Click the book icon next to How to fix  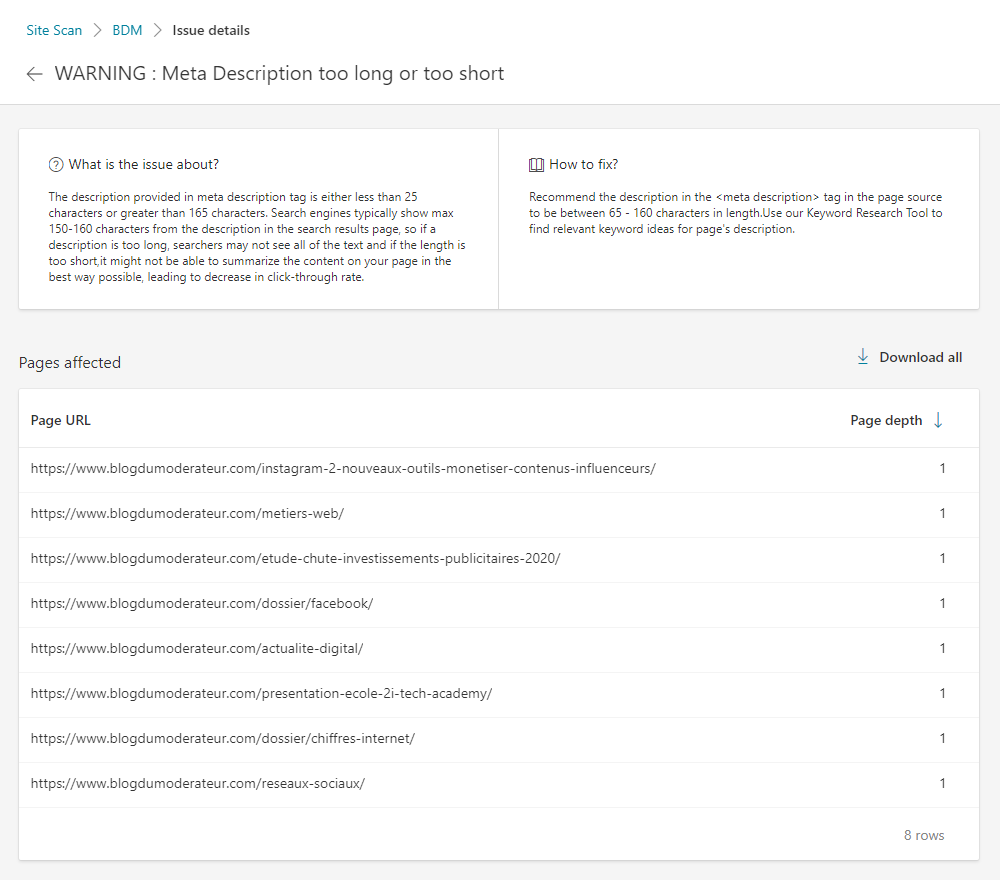coord(536,164)
